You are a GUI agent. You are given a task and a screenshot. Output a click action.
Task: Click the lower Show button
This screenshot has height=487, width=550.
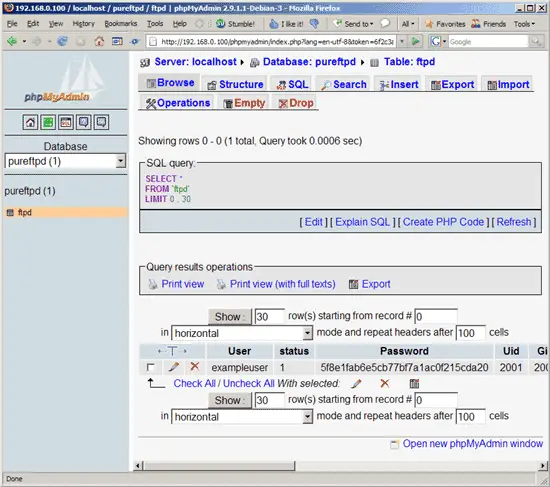(230, 400)
